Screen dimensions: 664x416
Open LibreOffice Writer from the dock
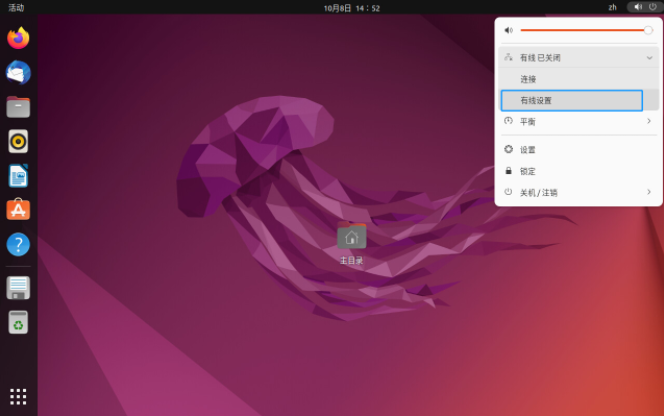[x=18, y=176]
